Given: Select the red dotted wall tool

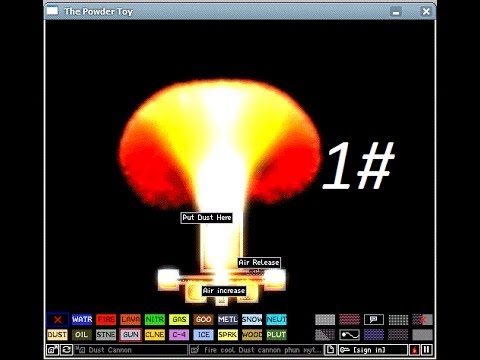Looking at the screenshot, I should [349, 319].
